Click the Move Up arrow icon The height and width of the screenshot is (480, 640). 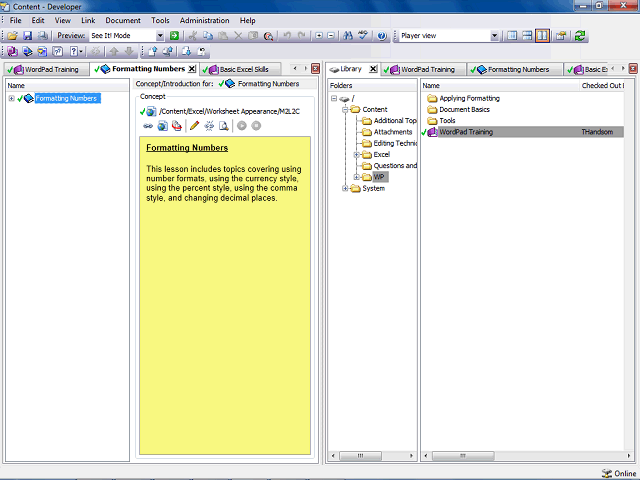114,51
